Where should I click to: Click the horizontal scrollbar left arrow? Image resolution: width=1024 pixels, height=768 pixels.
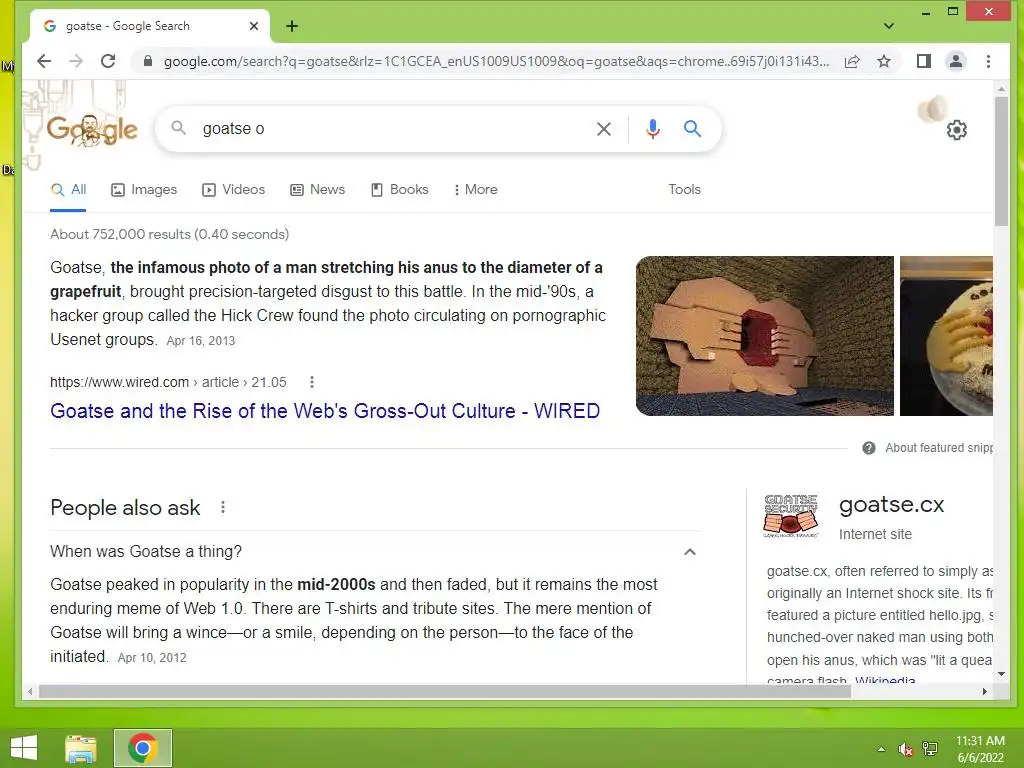(x=30, y=691)
